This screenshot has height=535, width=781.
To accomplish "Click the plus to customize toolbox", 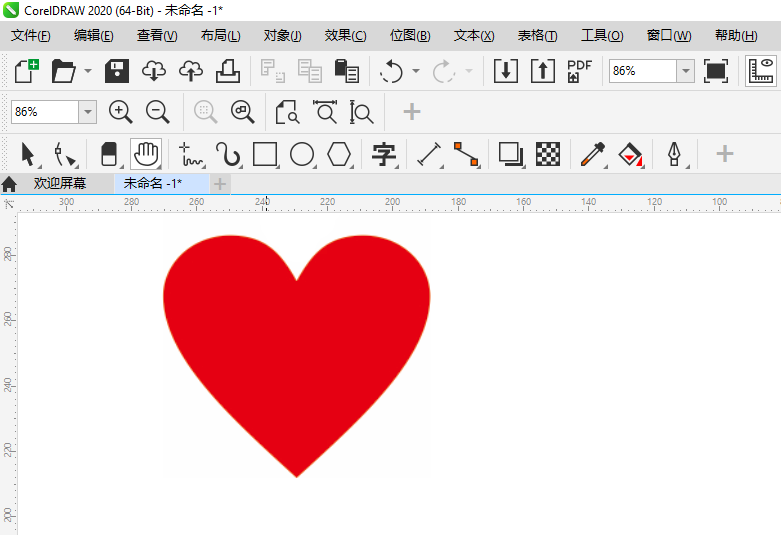I will click(x=725, y=153).
